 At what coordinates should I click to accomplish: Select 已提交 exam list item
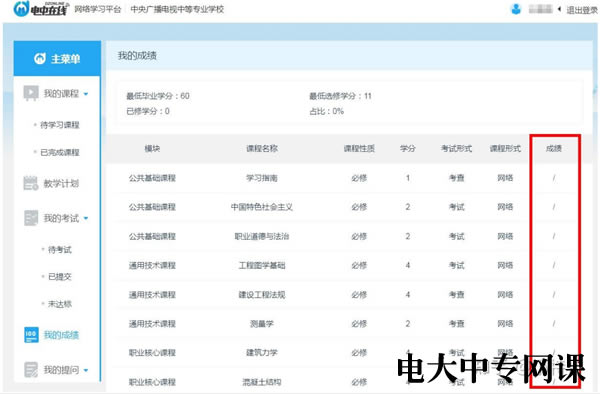click(x=60, y=277)
